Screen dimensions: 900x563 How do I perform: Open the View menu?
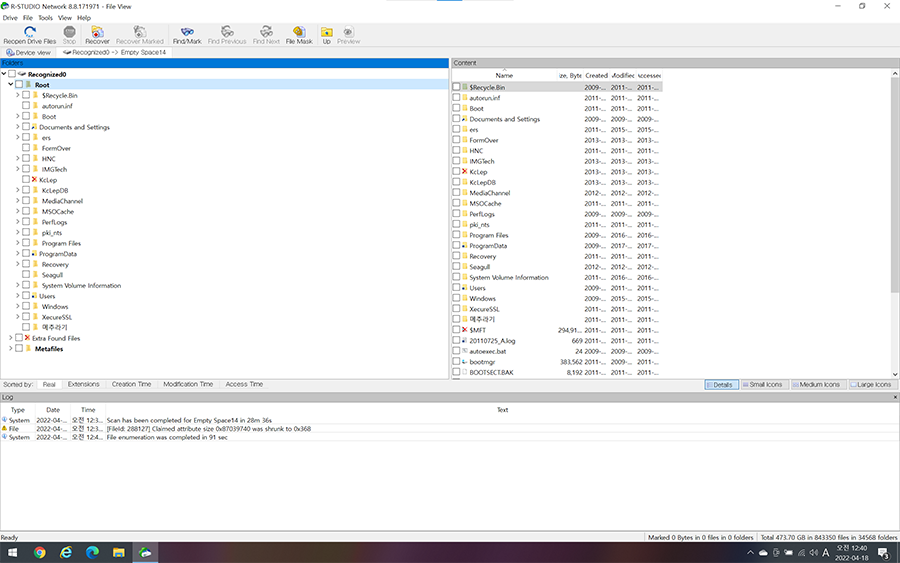(x=65, y=18)
